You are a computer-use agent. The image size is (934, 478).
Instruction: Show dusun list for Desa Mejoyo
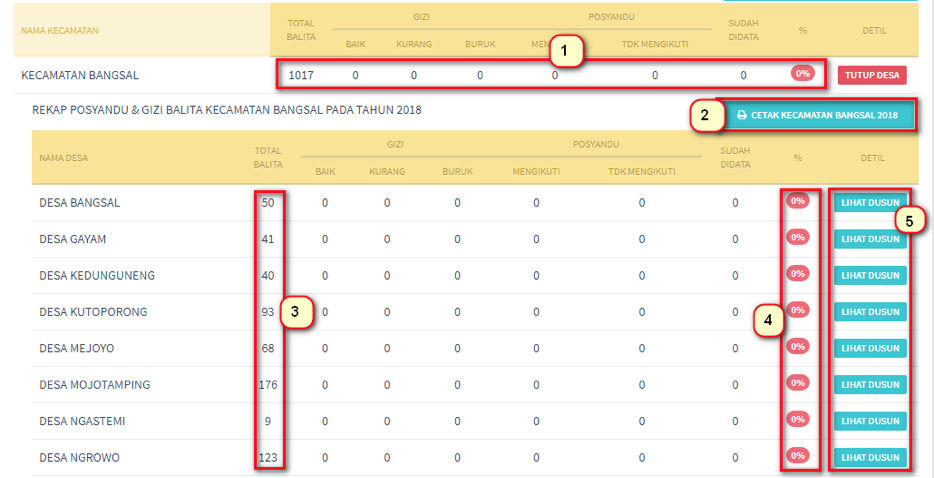coord(869,348)
